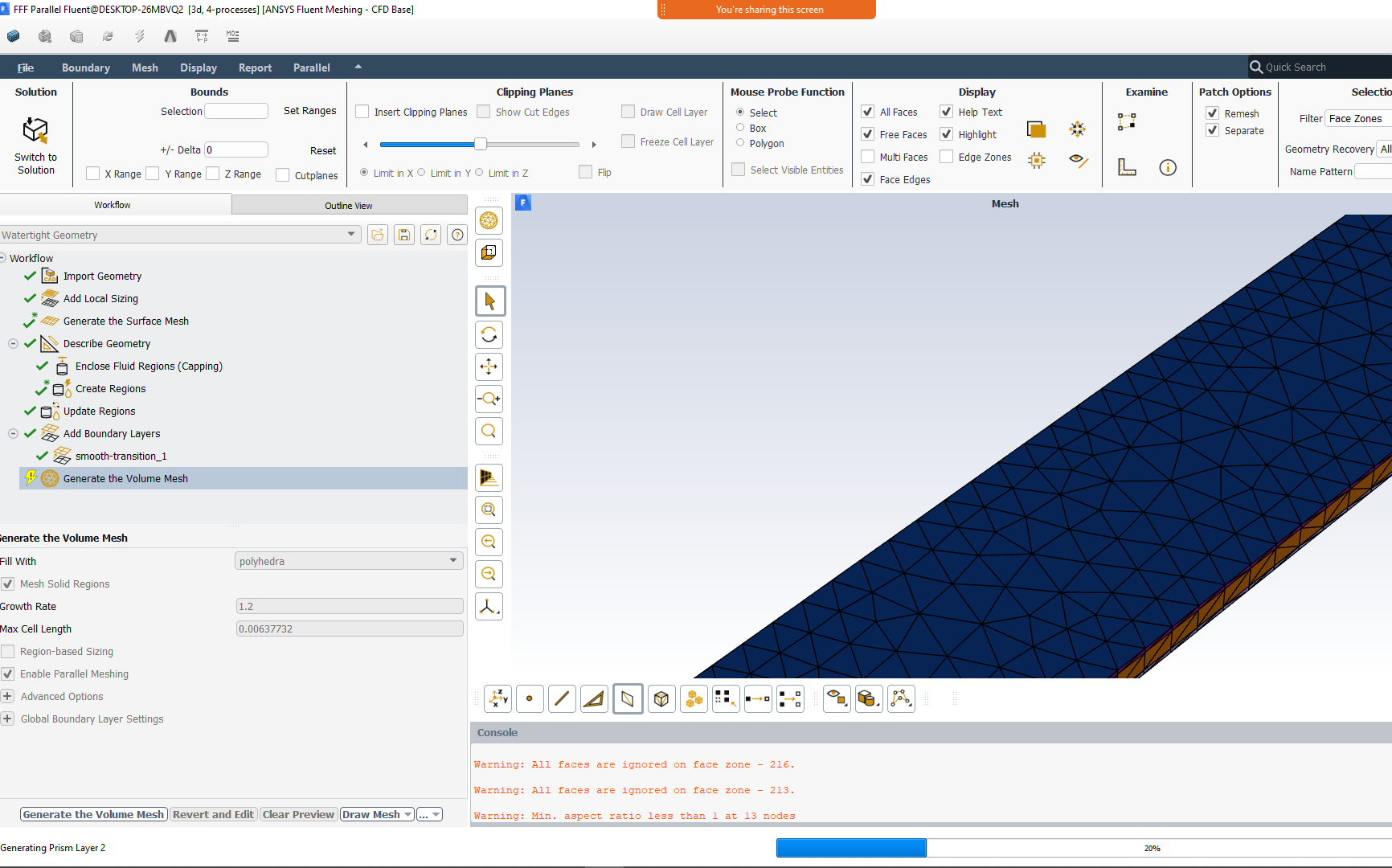Collapse the ribbon with the up arrow

tap(358, 67)
